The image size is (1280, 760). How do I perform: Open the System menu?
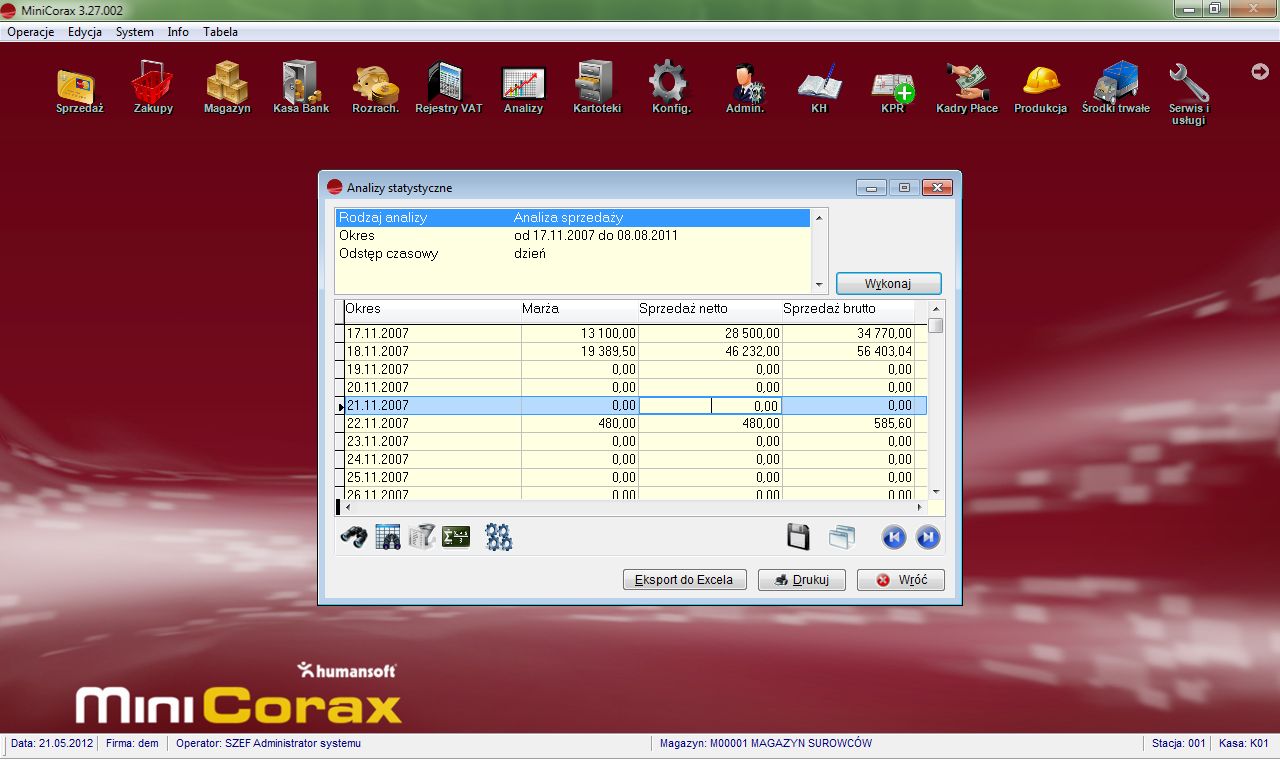pyautogui.click(x=135, y=32)
